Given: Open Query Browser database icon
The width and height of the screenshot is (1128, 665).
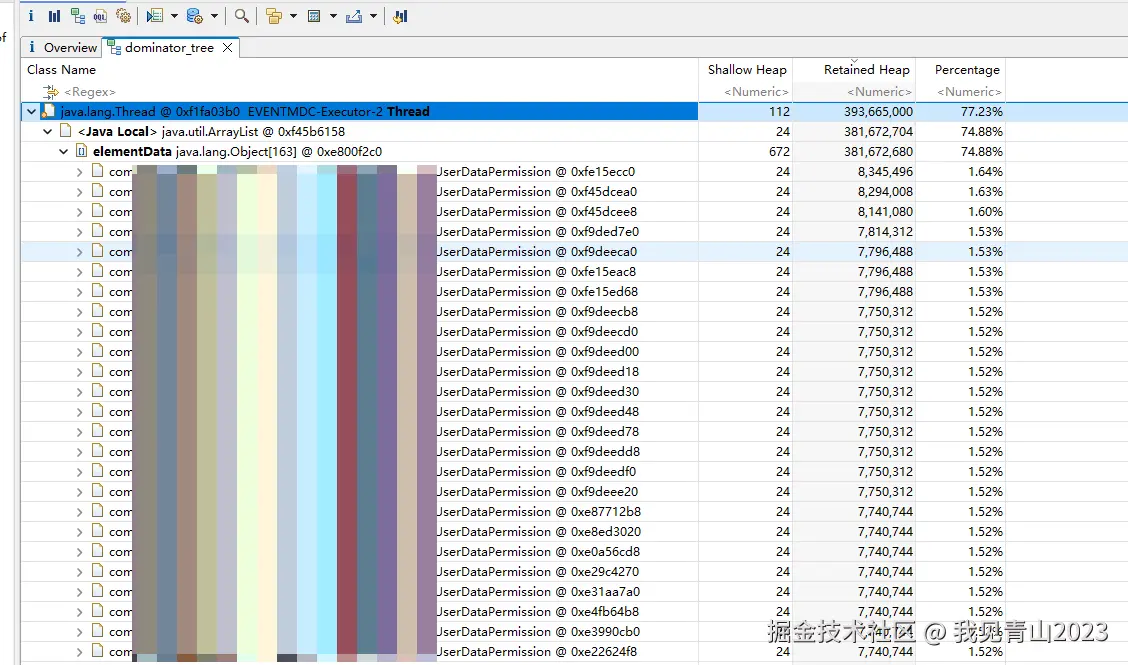Looking at the screenshot, I should [194, 16].
